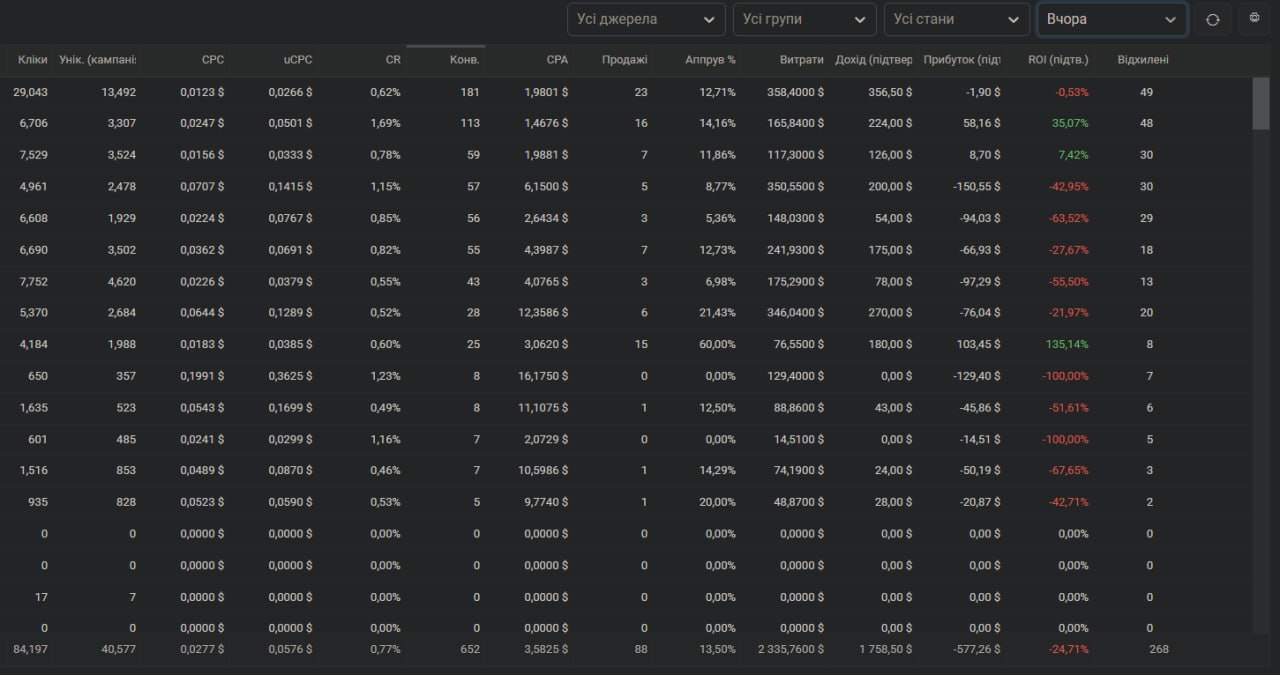Open the 'Усі джерела' dropdown

pos(646,19)
